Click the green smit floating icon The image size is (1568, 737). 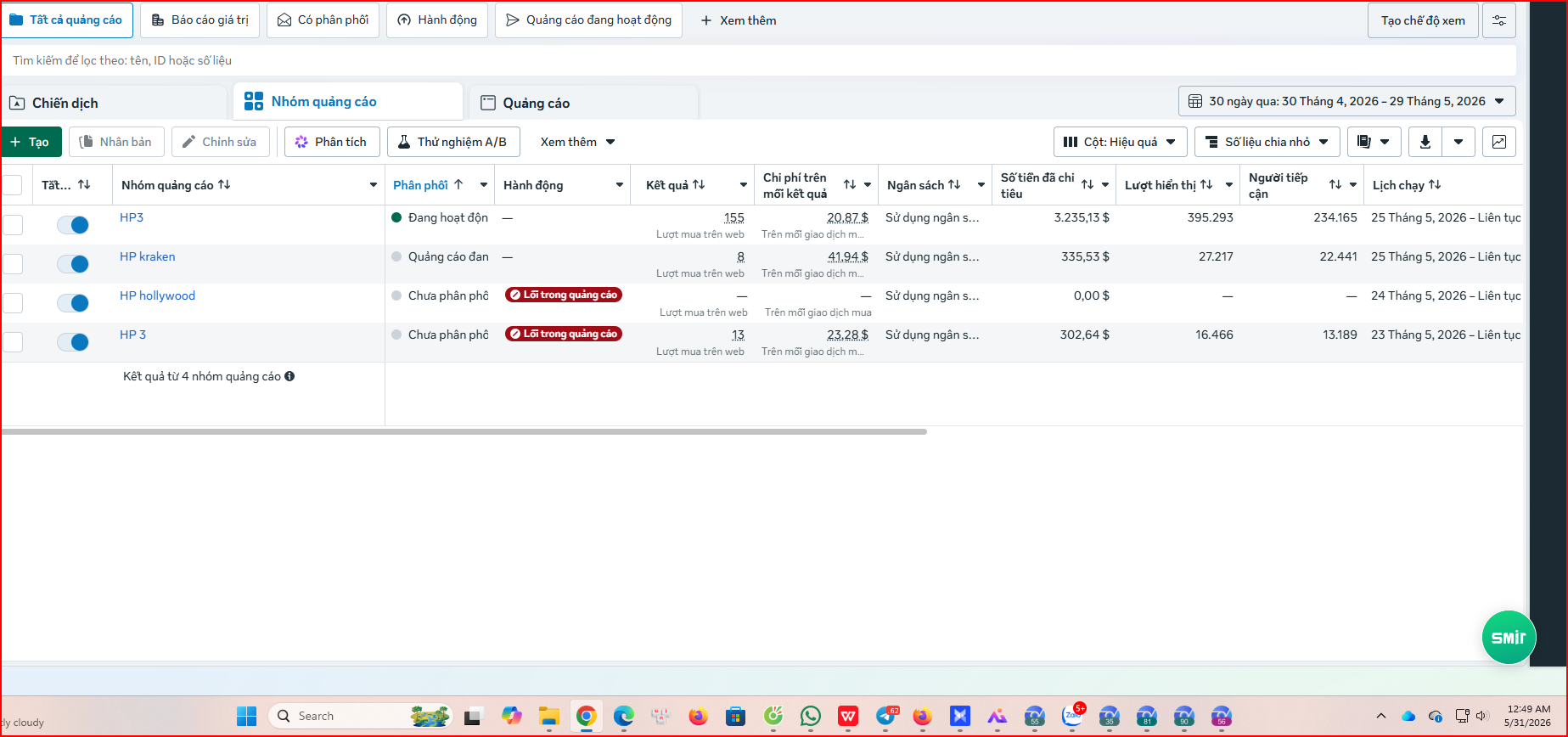[1509, 637]
